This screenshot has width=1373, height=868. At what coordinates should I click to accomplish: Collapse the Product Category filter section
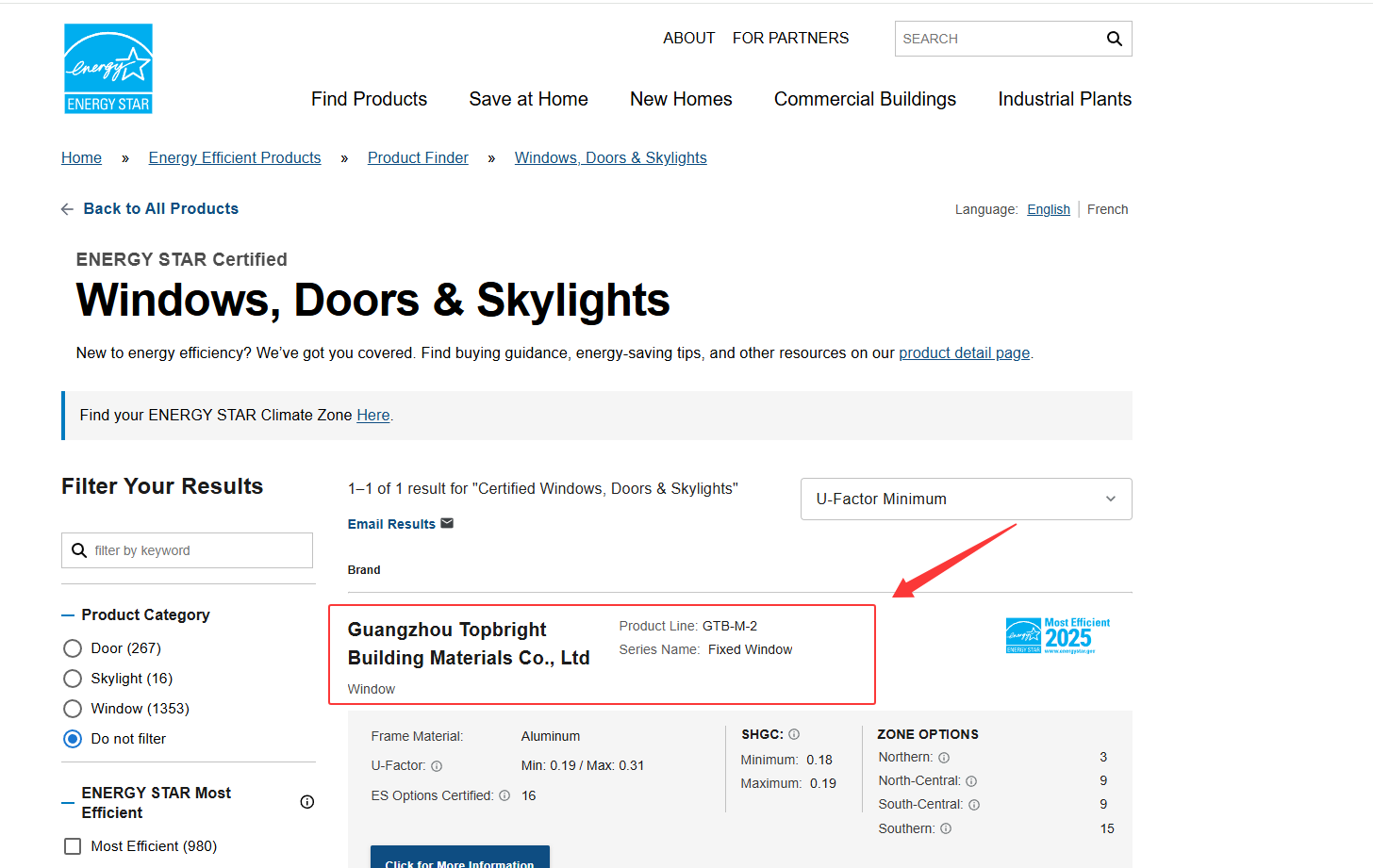pyautogui.click(x=68, y=615)
